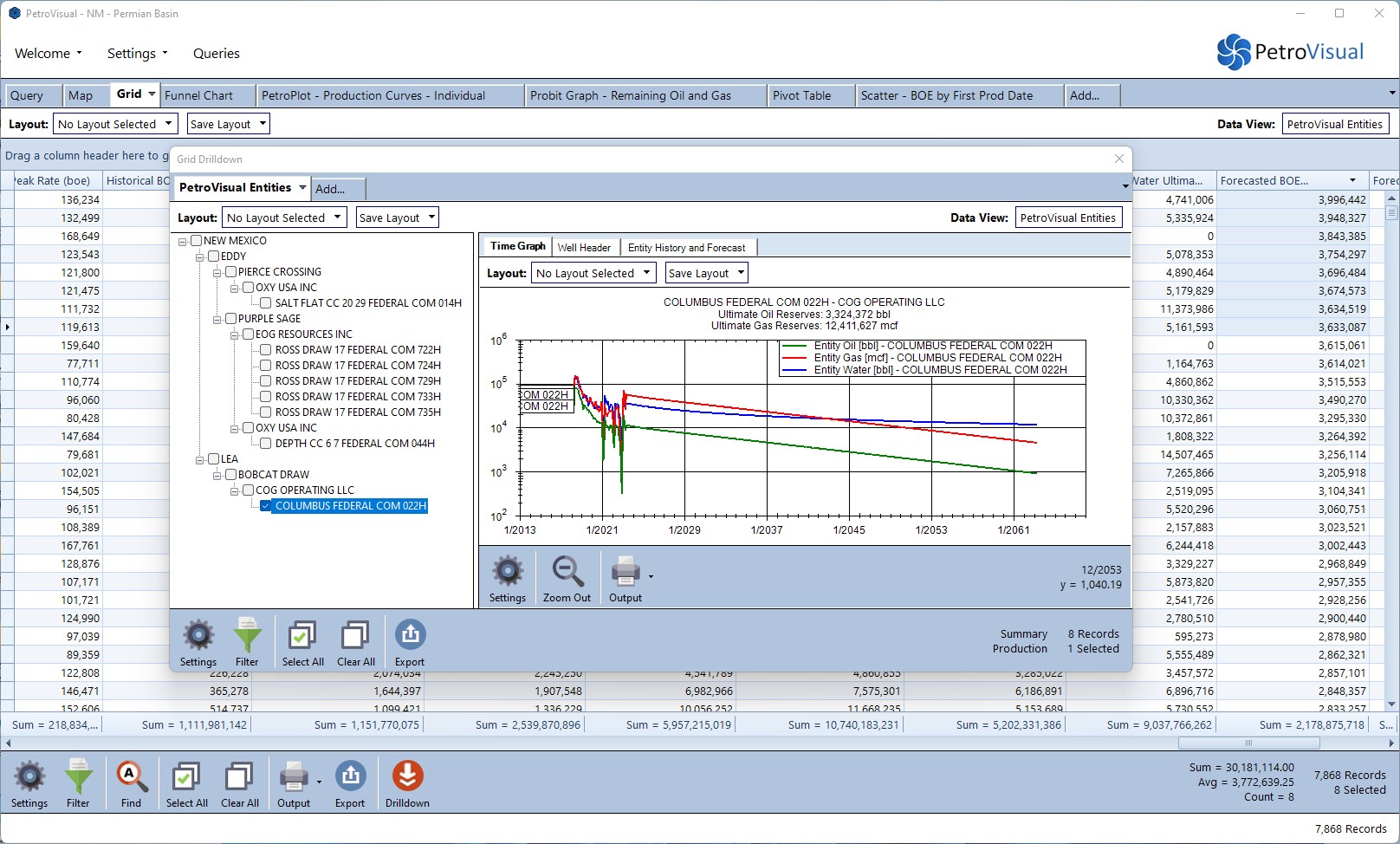Open the main Layout dropdown under the tabs
1400x844 pixels.
tap(115, 124)
